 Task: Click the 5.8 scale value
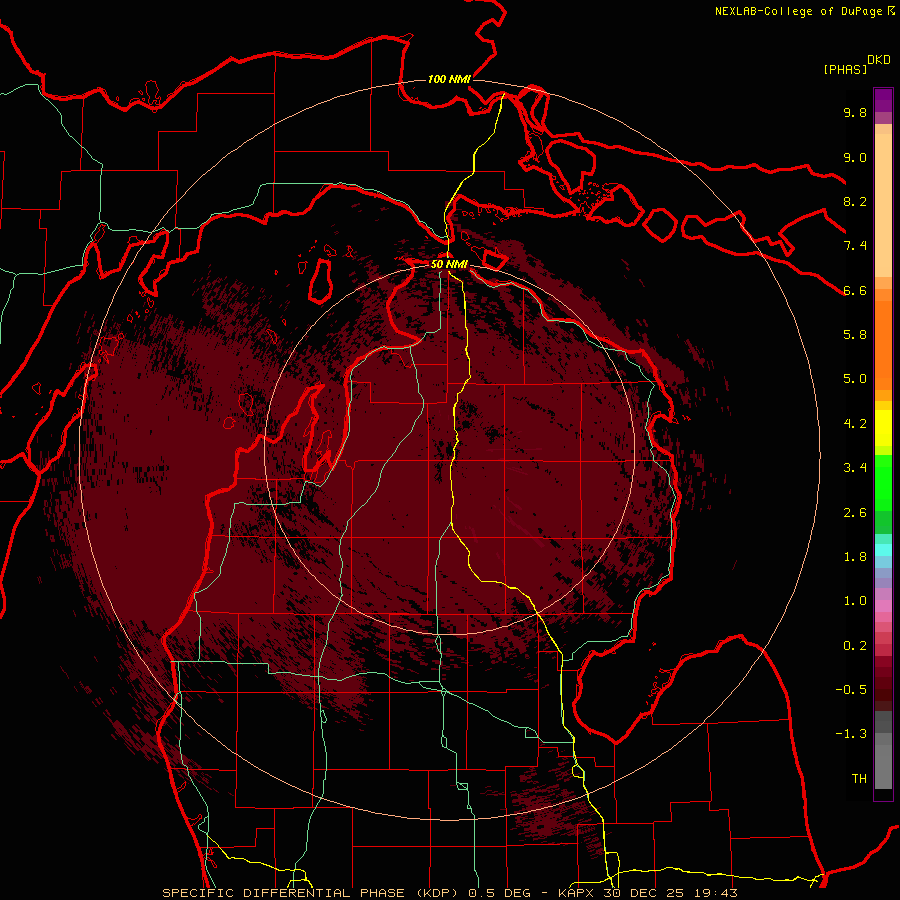coord(855,335)
